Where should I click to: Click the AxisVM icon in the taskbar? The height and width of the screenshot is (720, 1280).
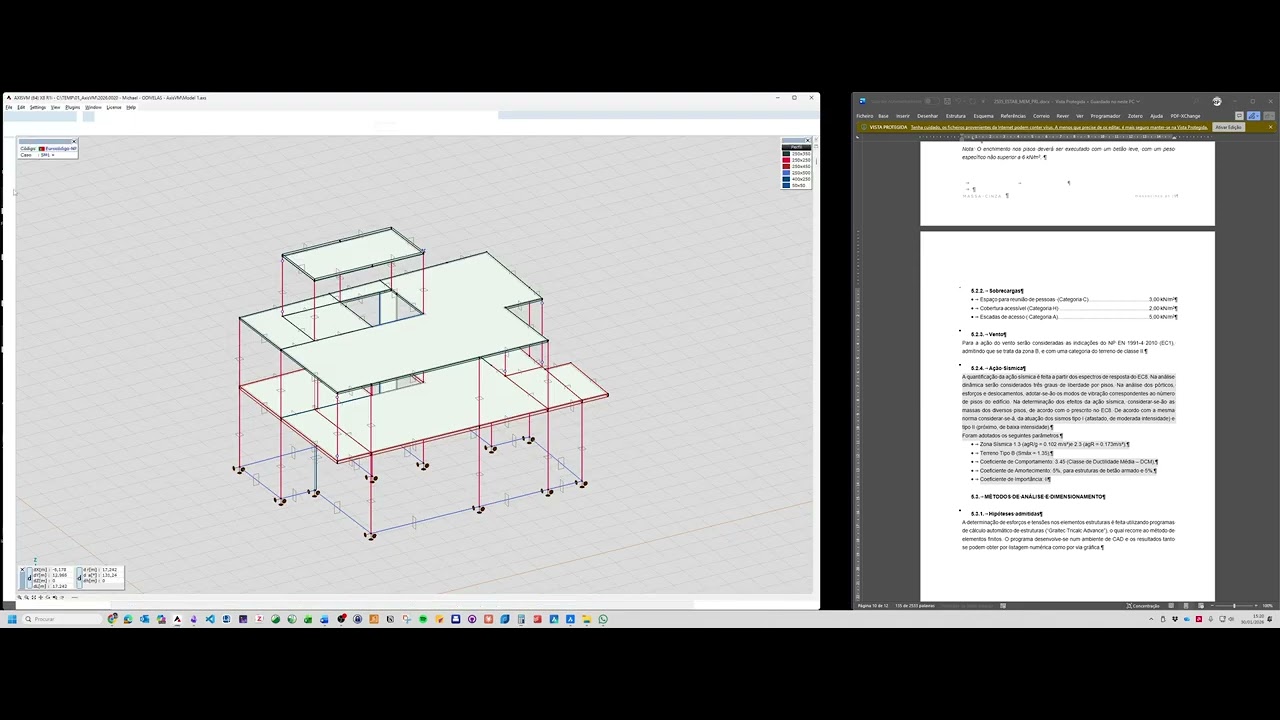pos(177,619)
